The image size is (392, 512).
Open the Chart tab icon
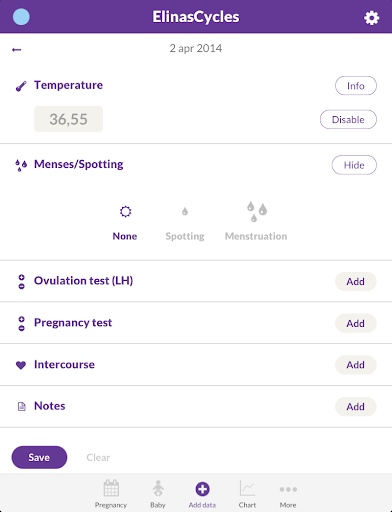pyautogui.click(x=247, y=488)
